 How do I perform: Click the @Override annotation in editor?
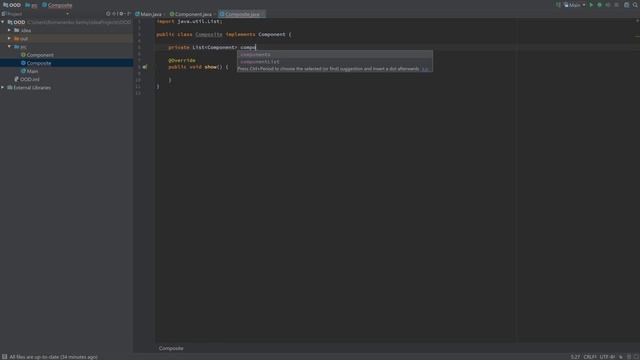[182, 60]
